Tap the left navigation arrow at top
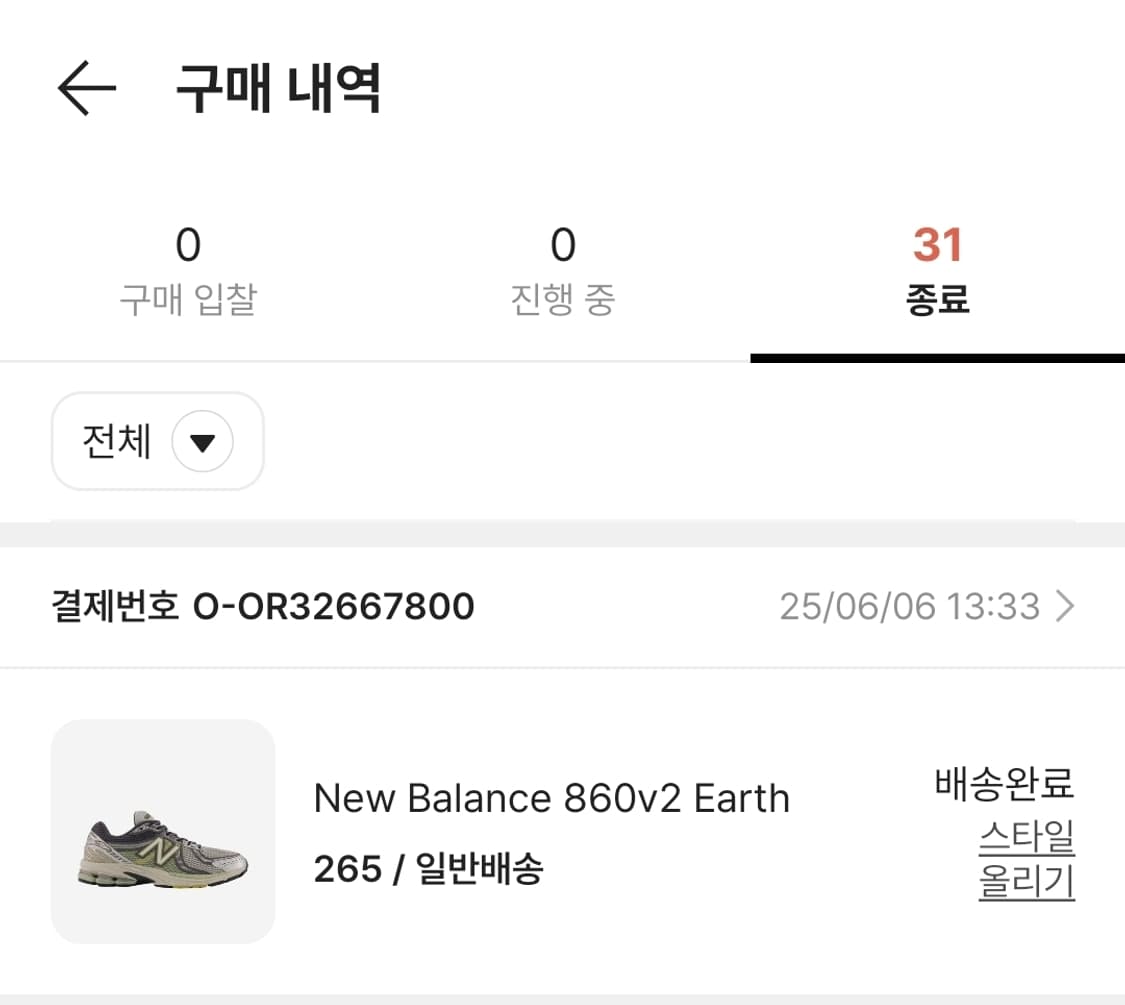 [88, 88]
